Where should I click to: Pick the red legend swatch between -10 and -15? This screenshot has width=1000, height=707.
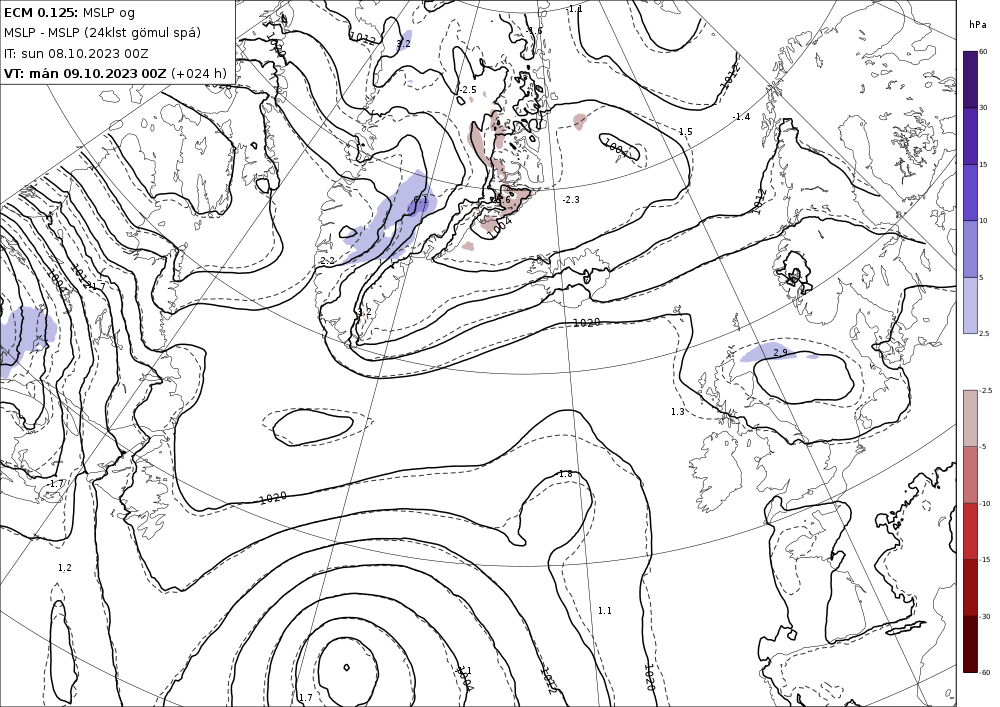coord(970,531)
